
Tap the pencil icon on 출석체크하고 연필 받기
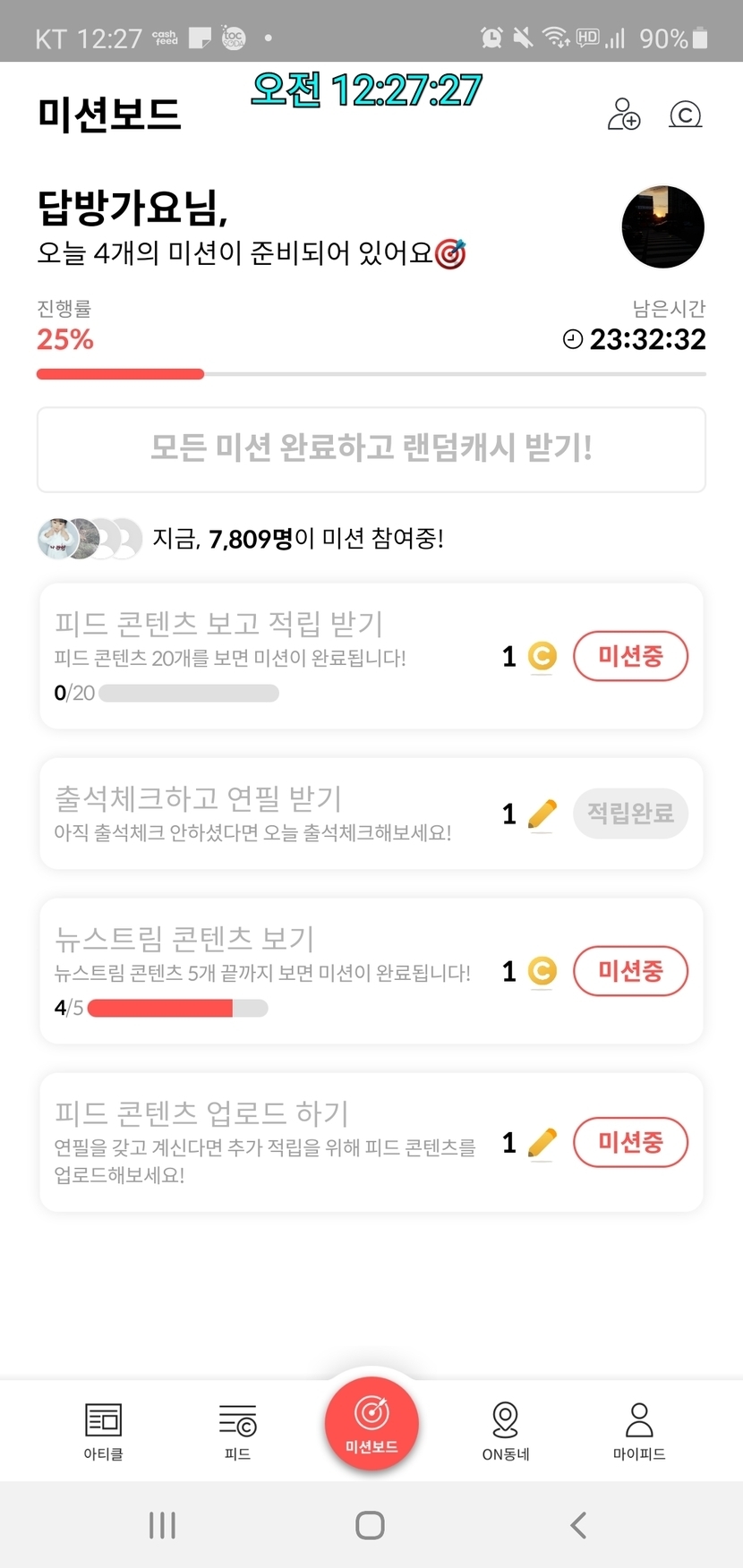pyautogui.click(x=542, y=814)
